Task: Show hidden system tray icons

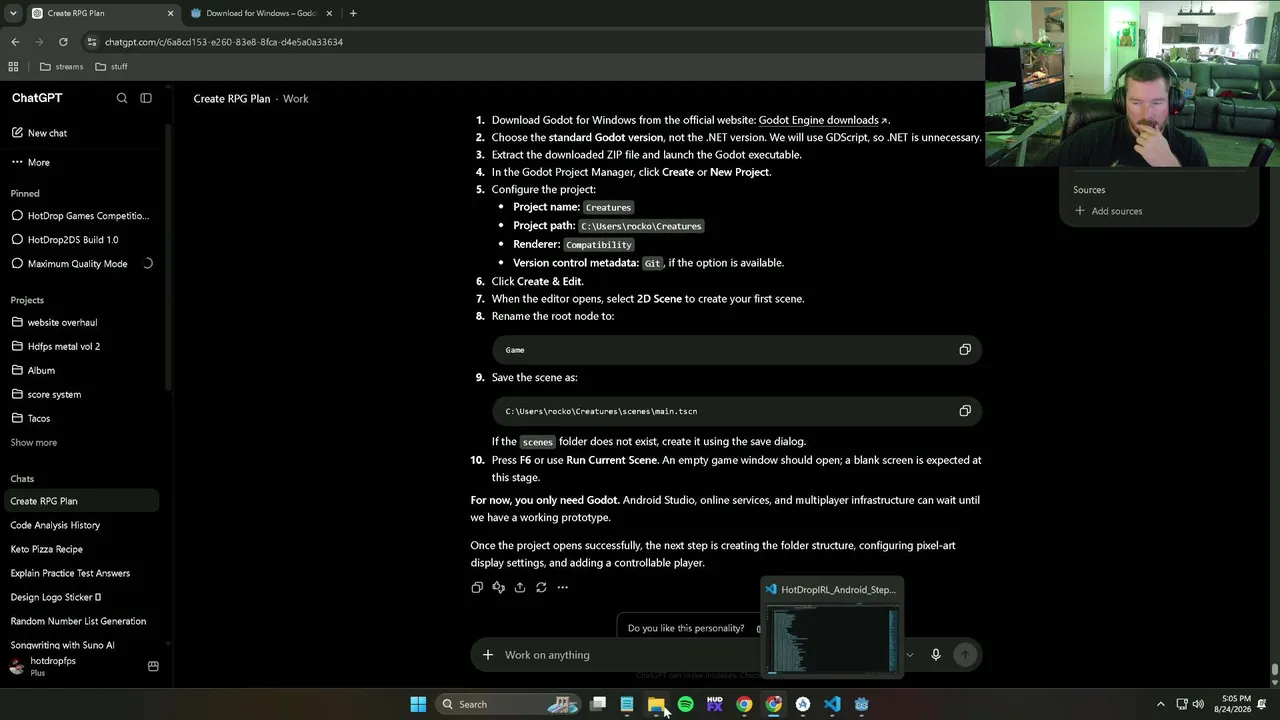Action: 1160,704
